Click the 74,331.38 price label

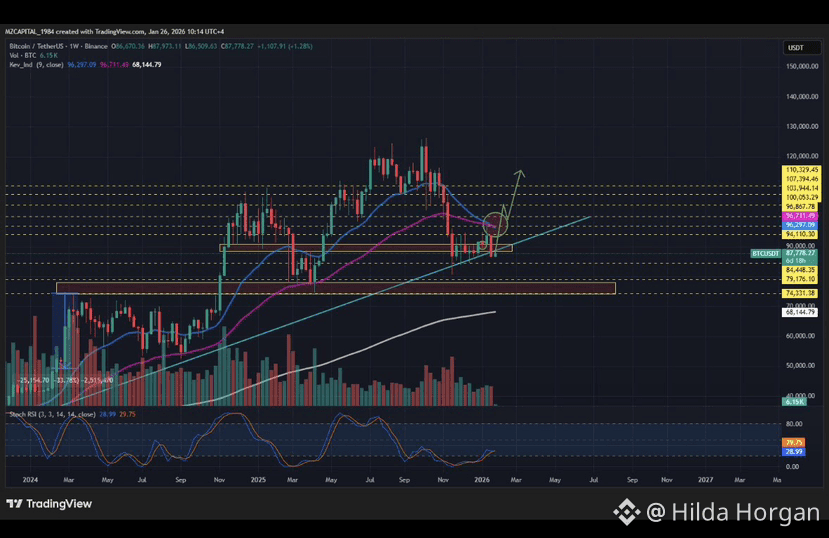[800, 293]
